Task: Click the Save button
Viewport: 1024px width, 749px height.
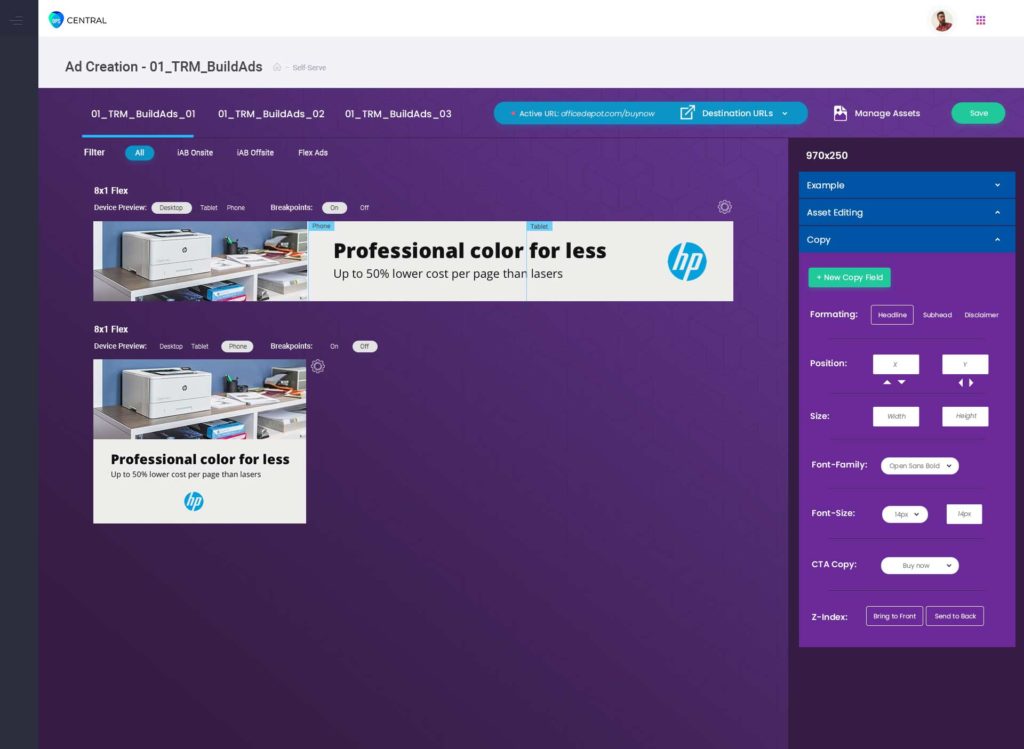Action: 977,113
